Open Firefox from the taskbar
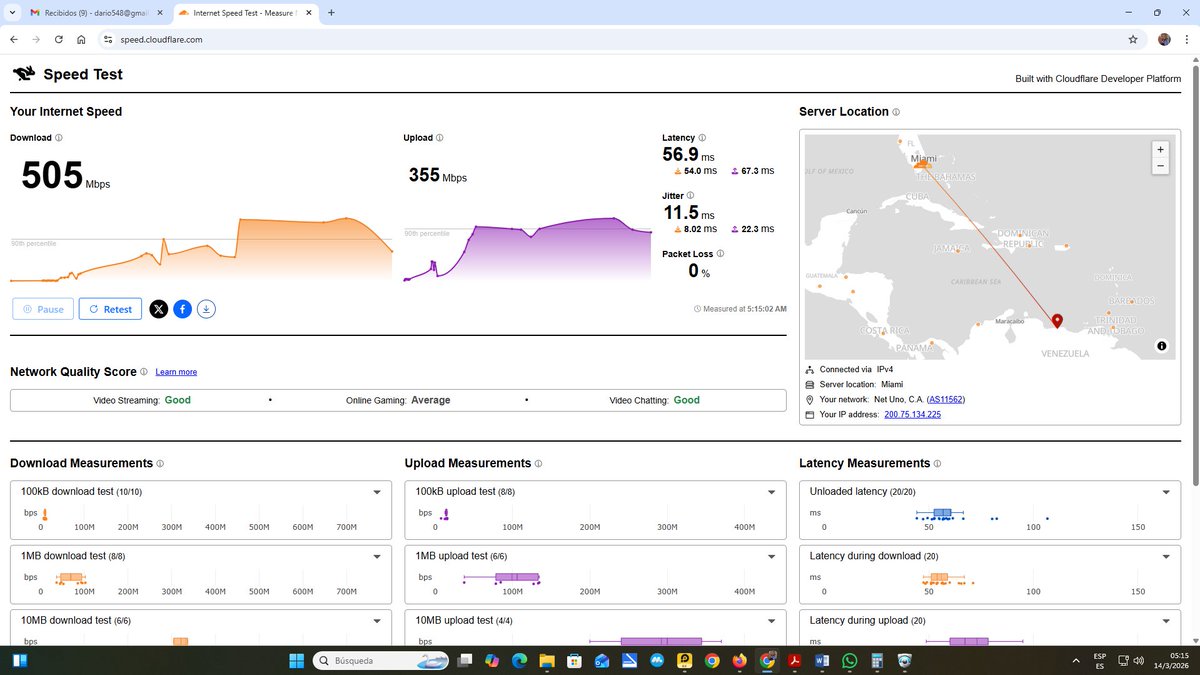The width and height of the screenshot is (1200, 675). click(739, 660)
